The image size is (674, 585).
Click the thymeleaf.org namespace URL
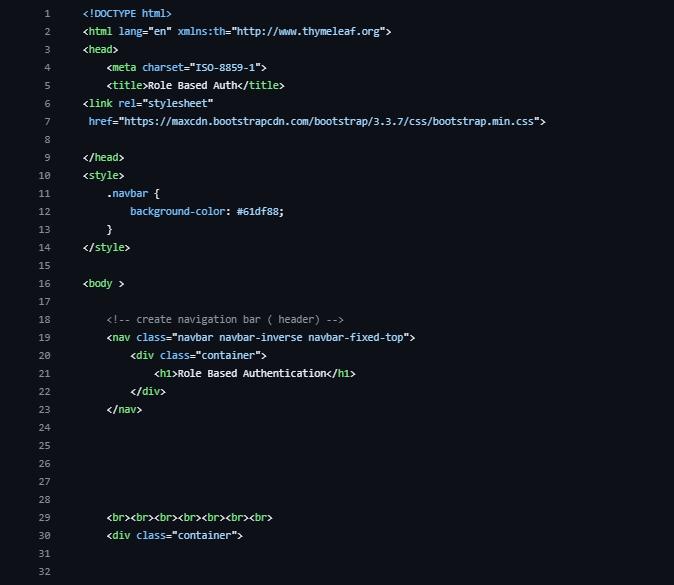tap(308, 32)
